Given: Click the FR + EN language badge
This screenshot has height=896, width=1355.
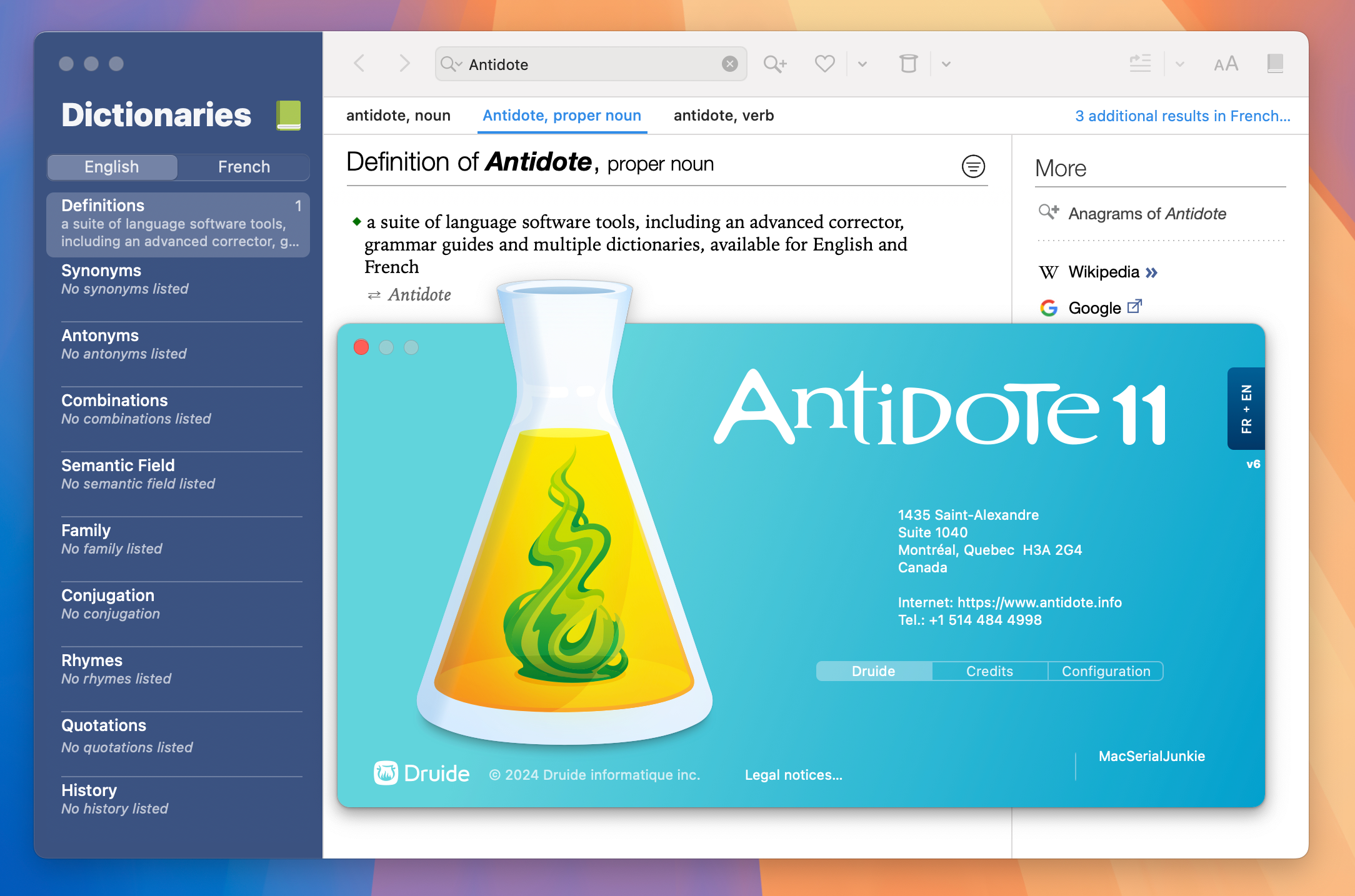Looking at the screenshot, I should 1246,409.
